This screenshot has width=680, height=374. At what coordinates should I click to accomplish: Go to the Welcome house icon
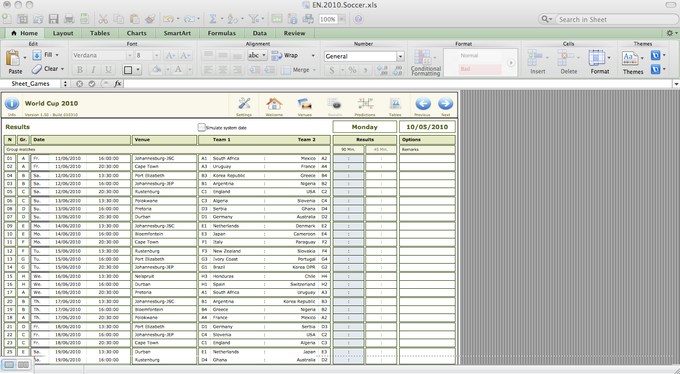274,104
